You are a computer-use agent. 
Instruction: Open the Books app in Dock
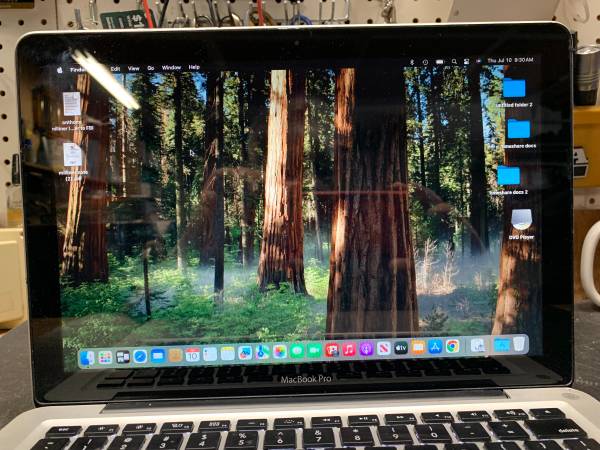point(418,347)
